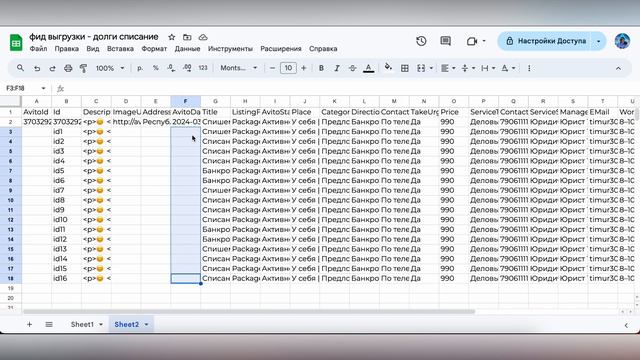
Task: Print the spreadsheet
Action: pyautogui.click(x=68, y=68)
